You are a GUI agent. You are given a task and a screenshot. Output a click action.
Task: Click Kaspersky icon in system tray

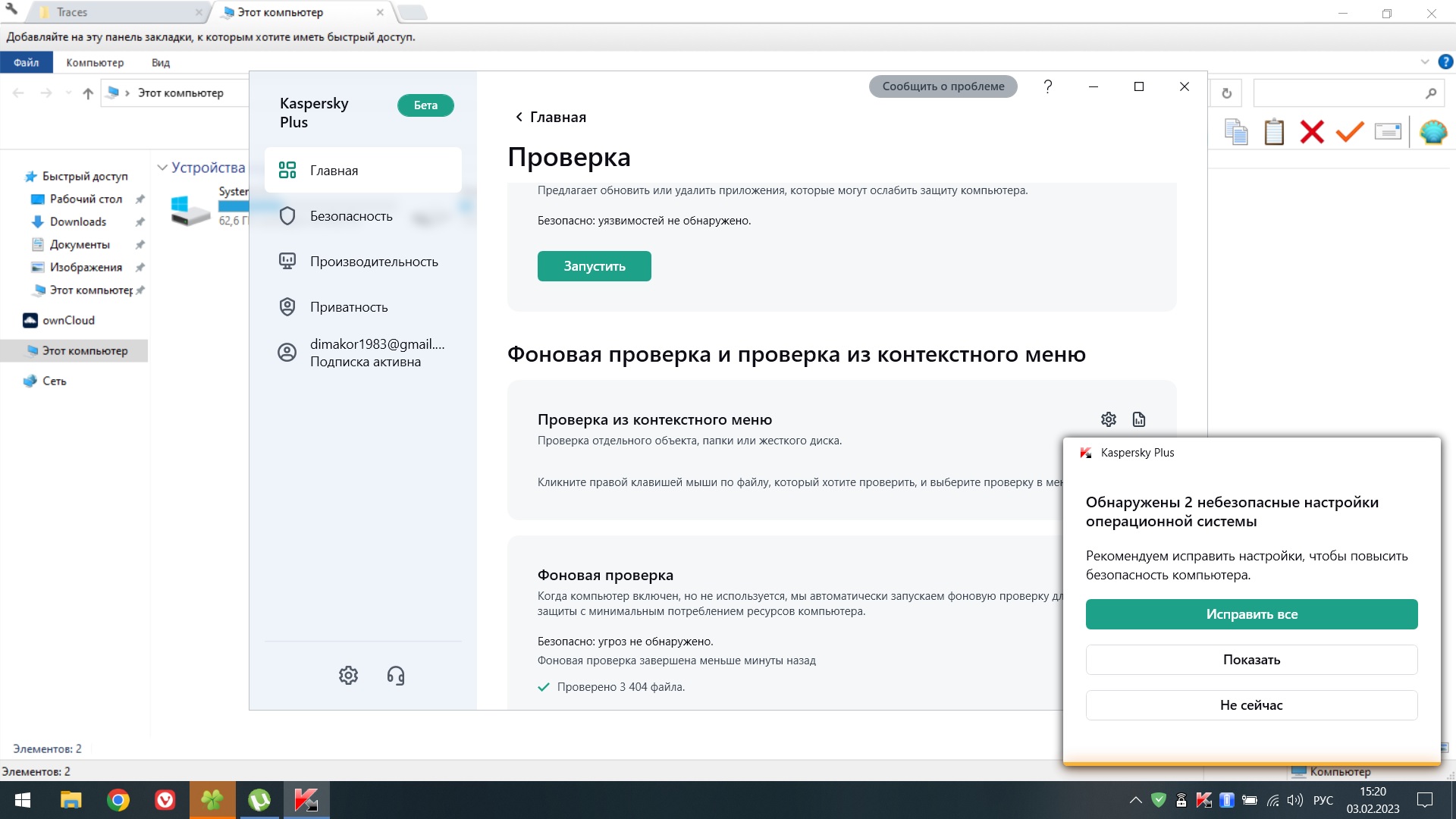(x=1204, y=800)
